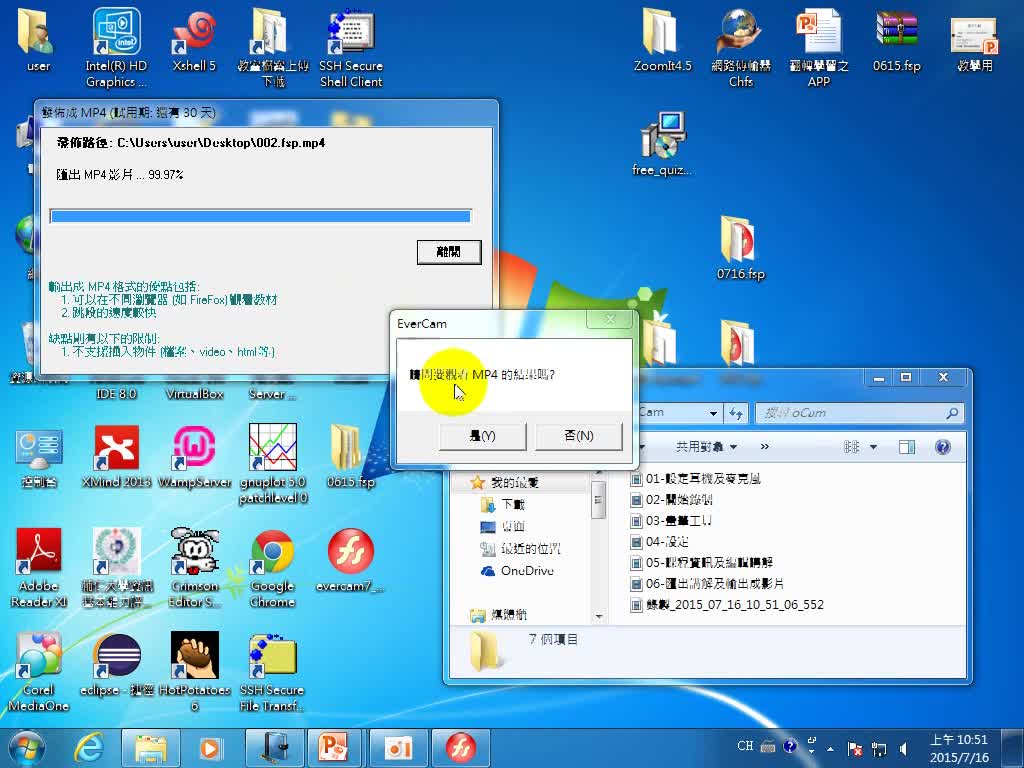Select the 0716.fsp folder icon
The width and height of the screenshot is (1024, 768).
(741, 249)
